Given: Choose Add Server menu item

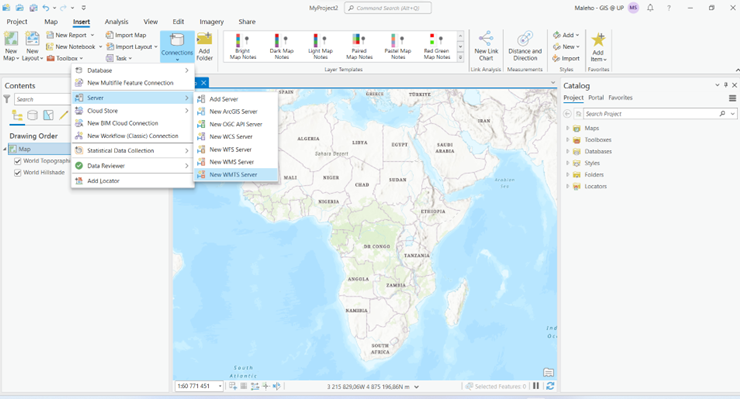Looking at the screenshot, I should point(236,99).
